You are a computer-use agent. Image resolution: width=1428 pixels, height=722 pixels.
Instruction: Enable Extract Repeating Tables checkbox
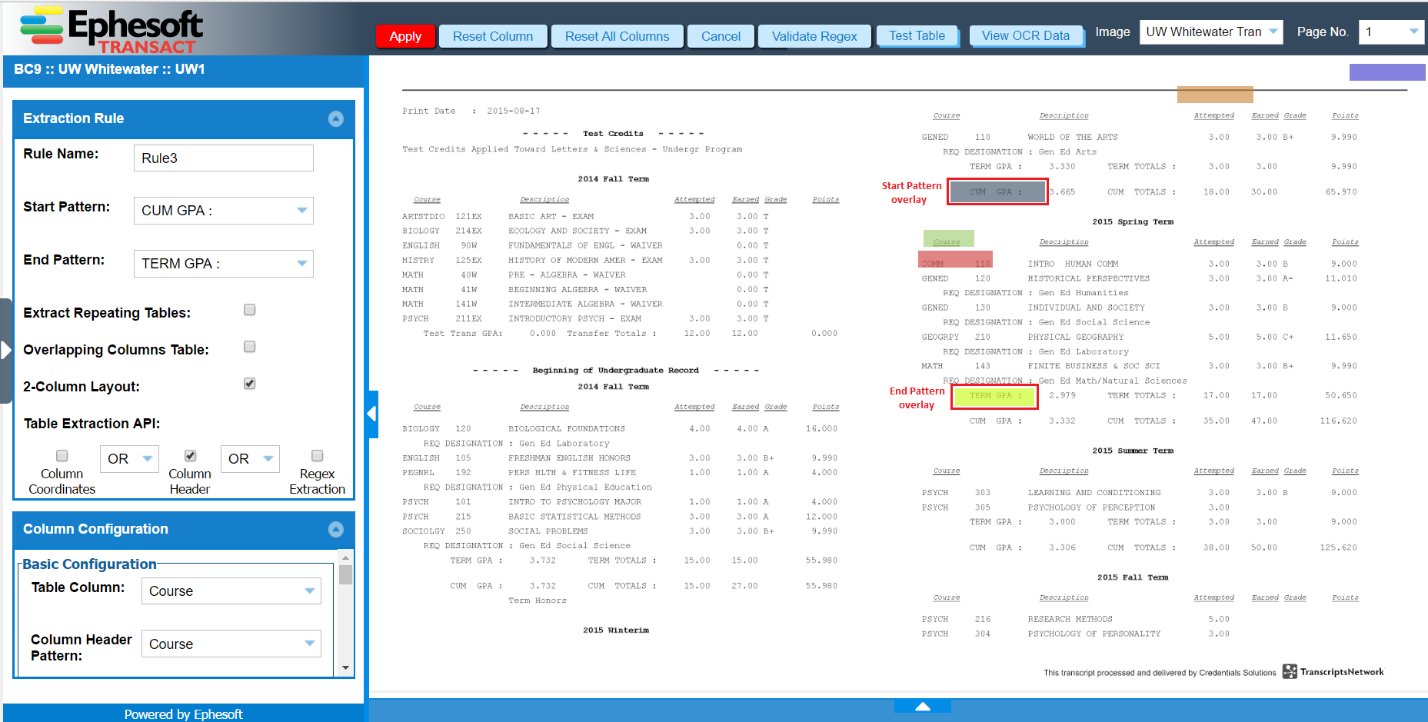[250, 310]
